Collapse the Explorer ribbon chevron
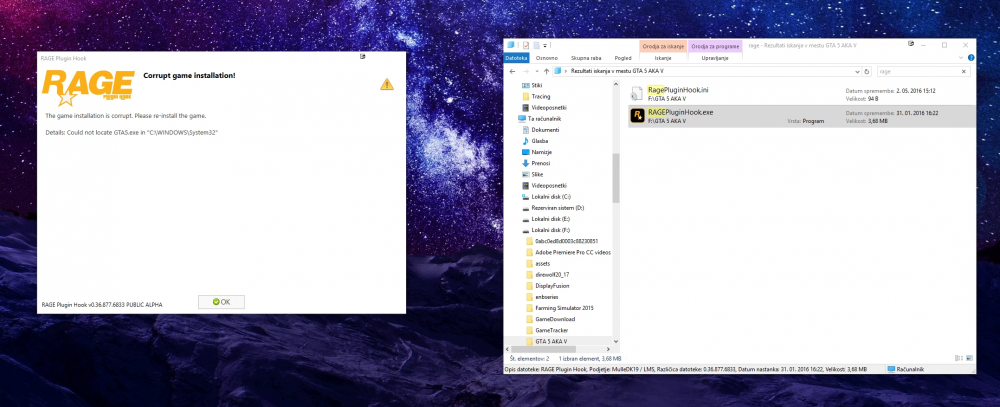This screenshot has height=407, width=1000. 961,57
